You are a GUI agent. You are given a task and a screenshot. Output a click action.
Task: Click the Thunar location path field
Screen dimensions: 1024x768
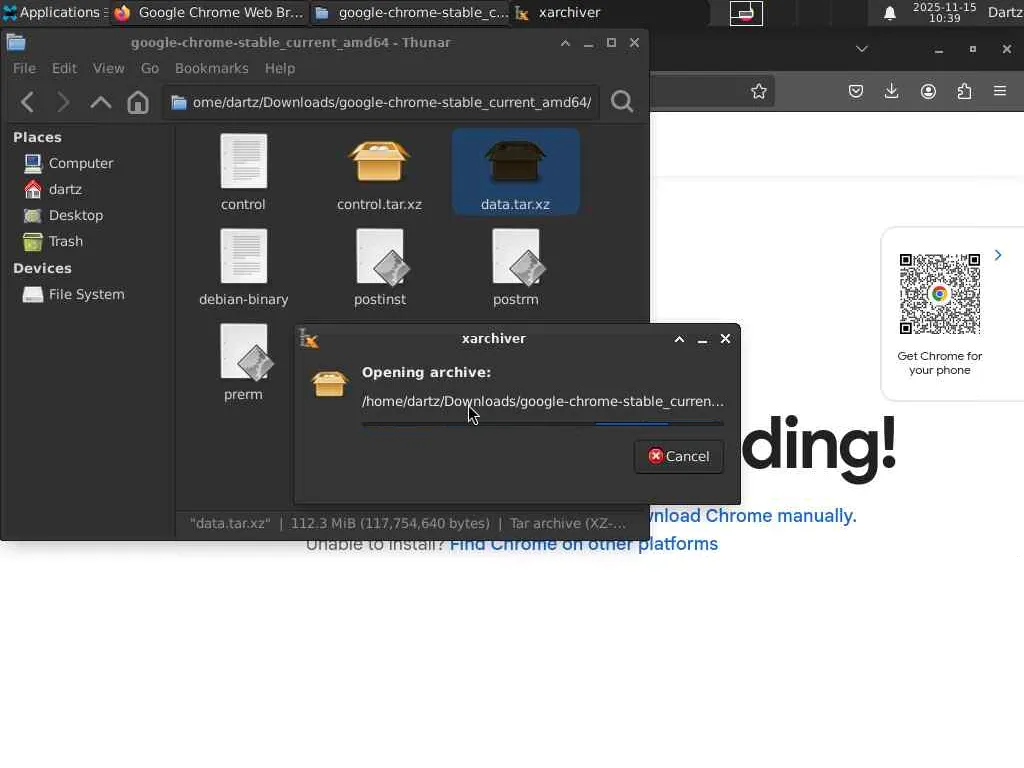381,103
